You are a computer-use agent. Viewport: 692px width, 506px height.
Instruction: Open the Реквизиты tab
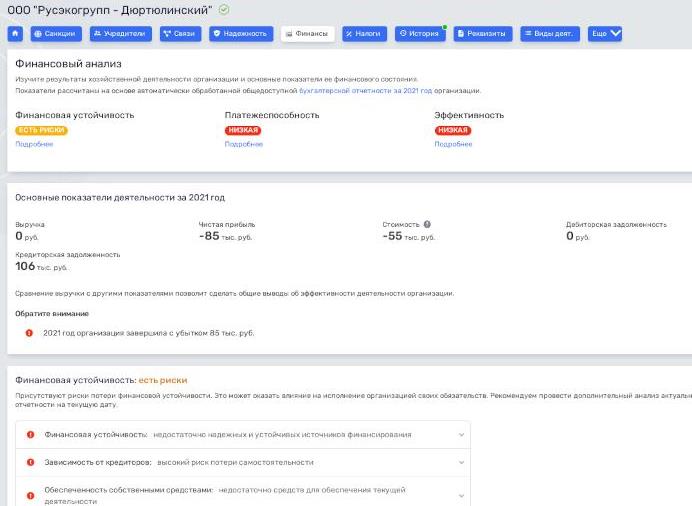[483, 34]
